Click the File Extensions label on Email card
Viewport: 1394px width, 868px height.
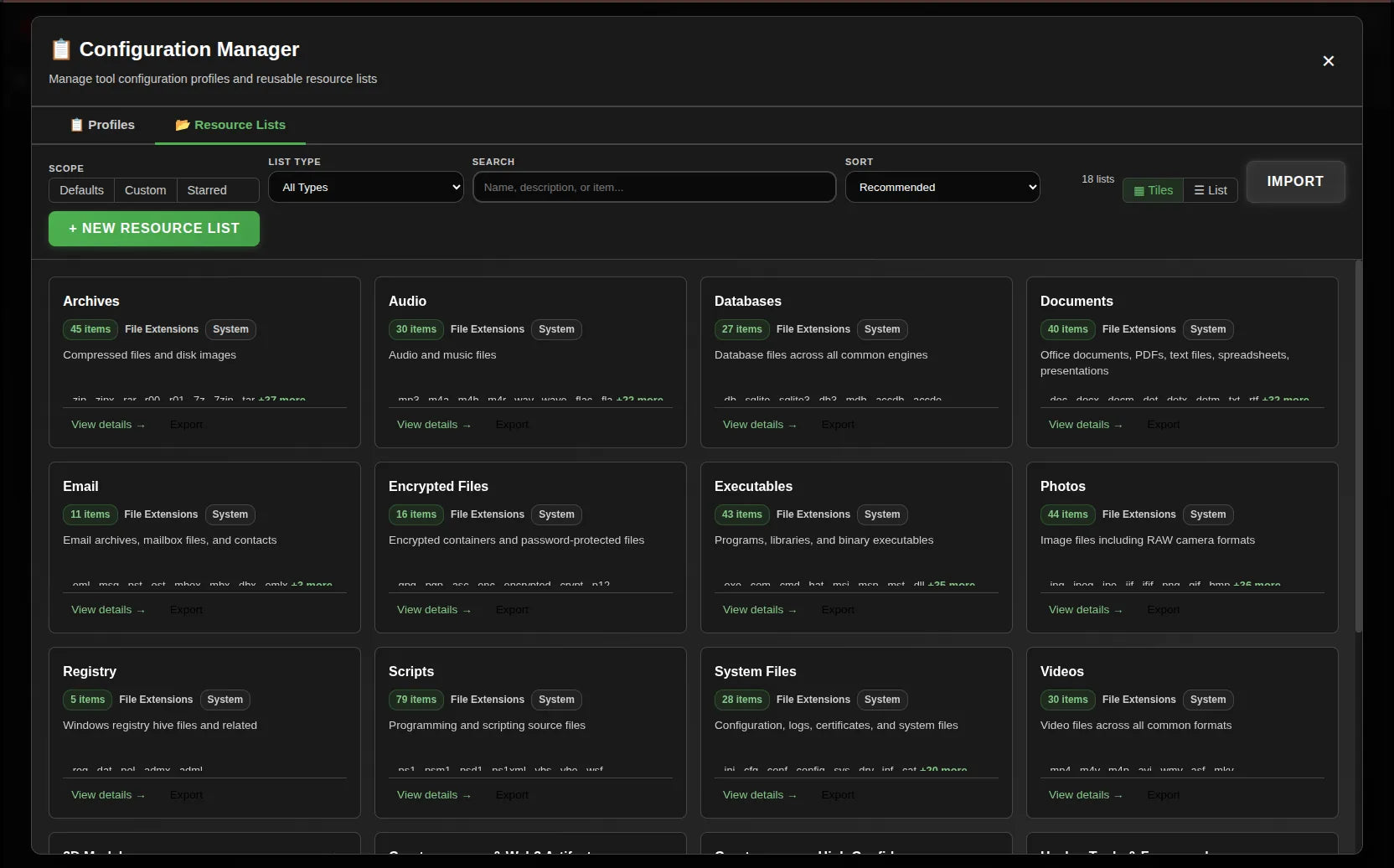point(161,514)
